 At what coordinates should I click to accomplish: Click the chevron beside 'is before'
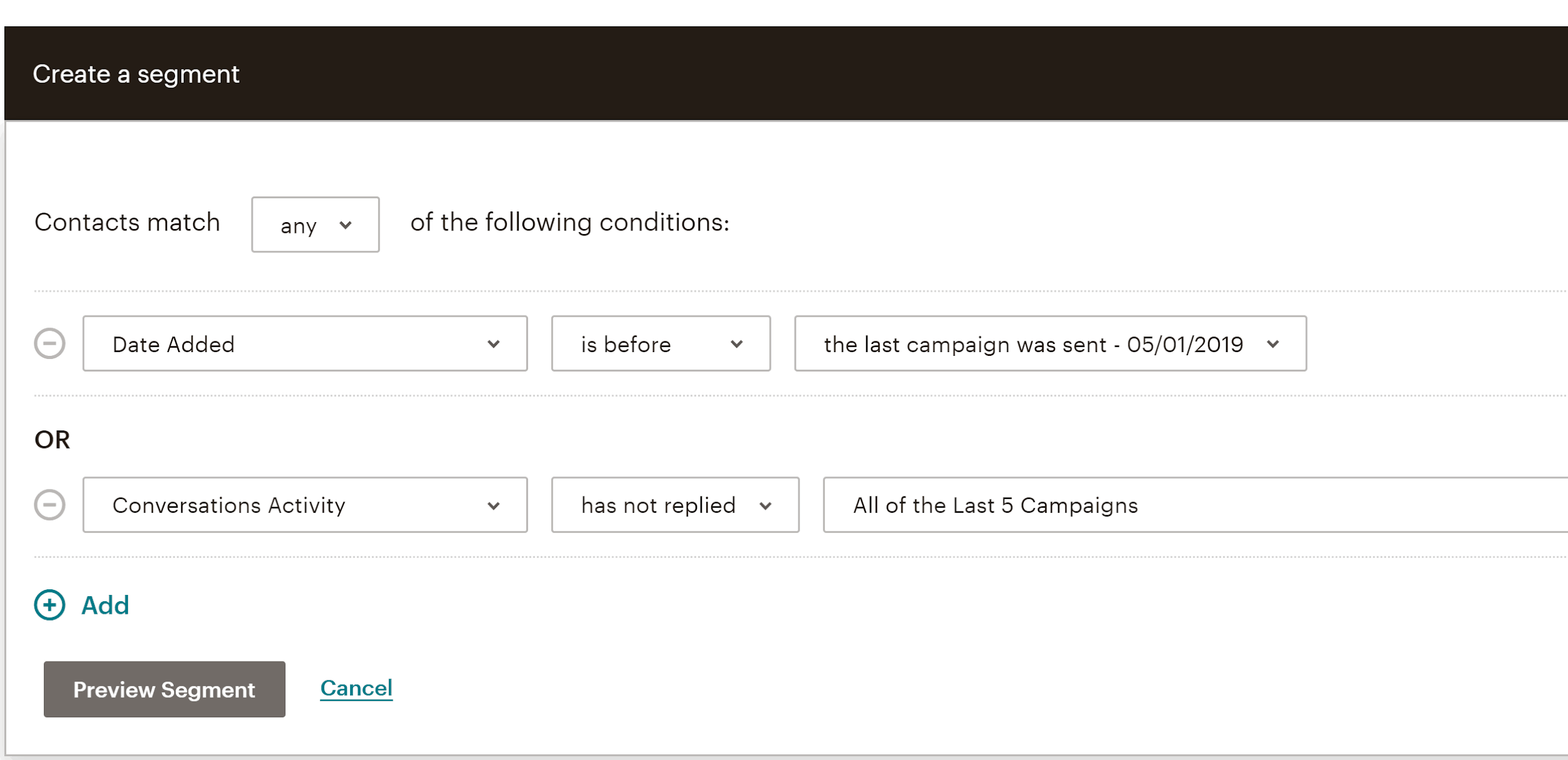point(737,344)
